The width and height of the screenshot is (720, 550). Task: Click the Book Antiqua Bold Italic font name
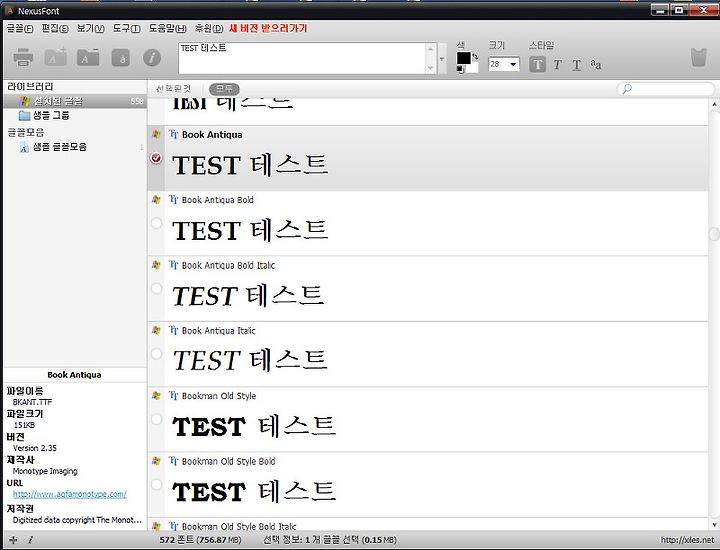point(228,265)
